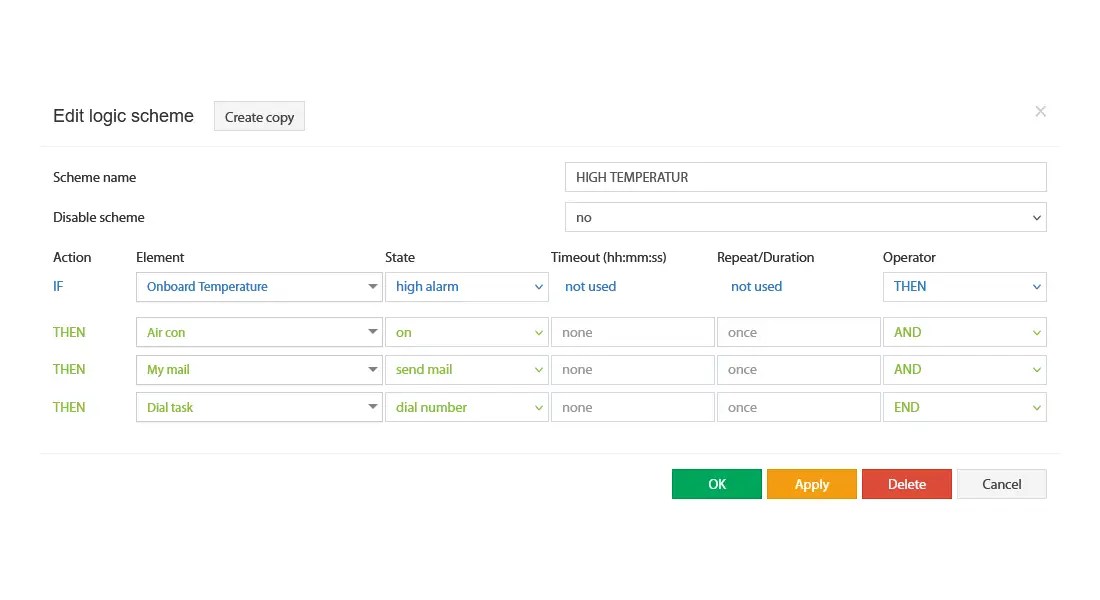This screenshot has height=600, width=1100.
Task: Open the END operator dropdown
Action: pyautogui.click(x=965, y=407)
